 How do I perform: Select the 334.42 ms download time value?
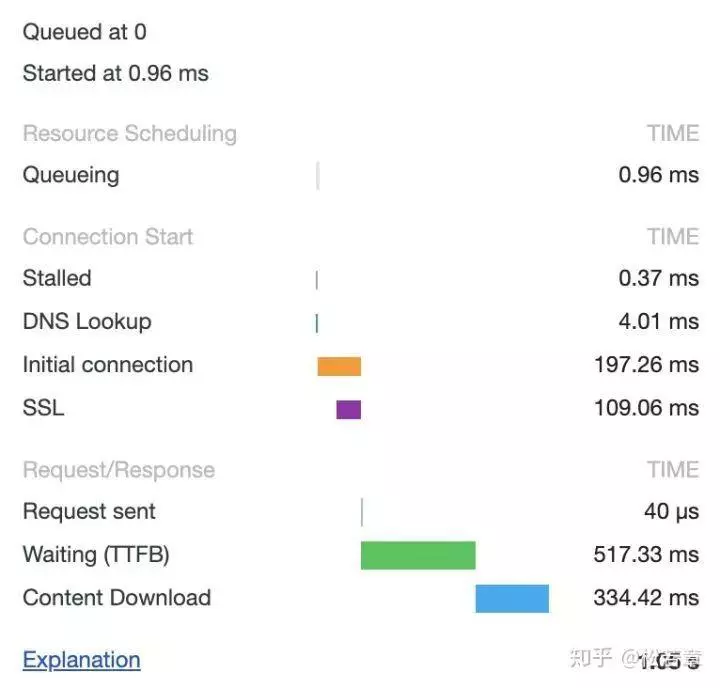pyautogui.click(x=646, y=598)
